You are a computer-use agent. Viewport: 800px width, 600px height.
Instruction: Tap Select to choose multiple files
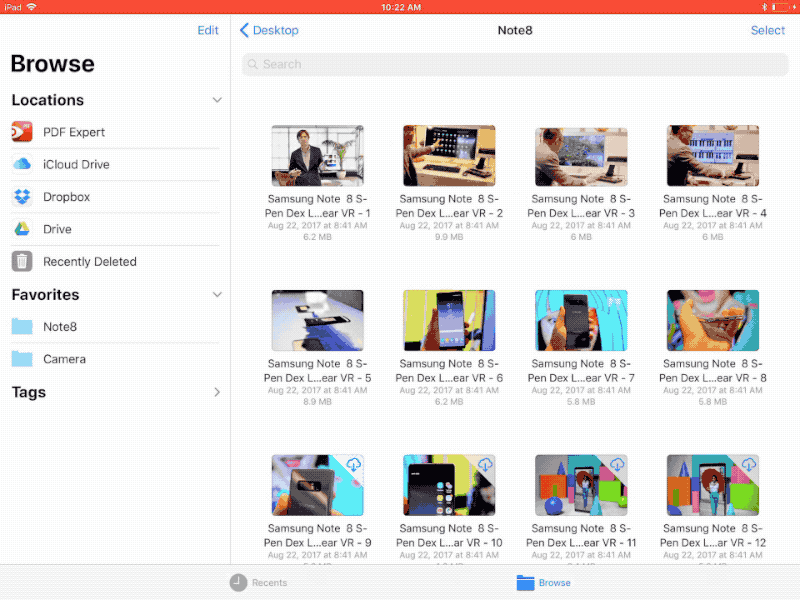coord(768,30)
